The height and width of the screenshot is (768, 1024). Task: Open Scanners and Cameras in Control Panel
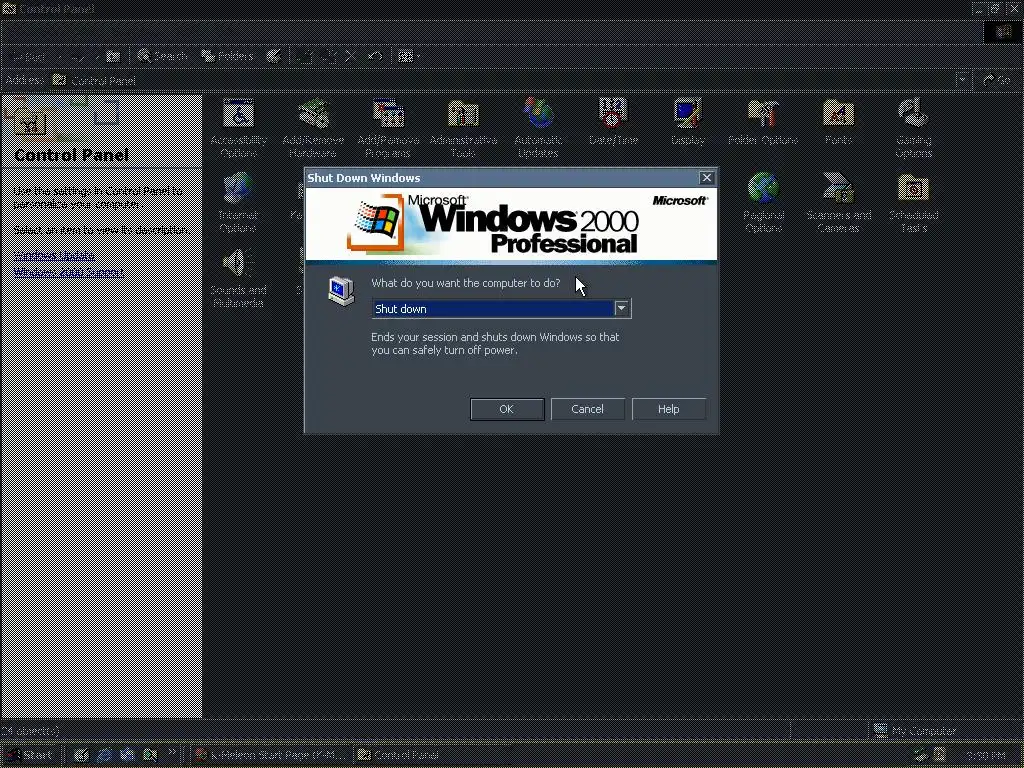click(838, 203)
